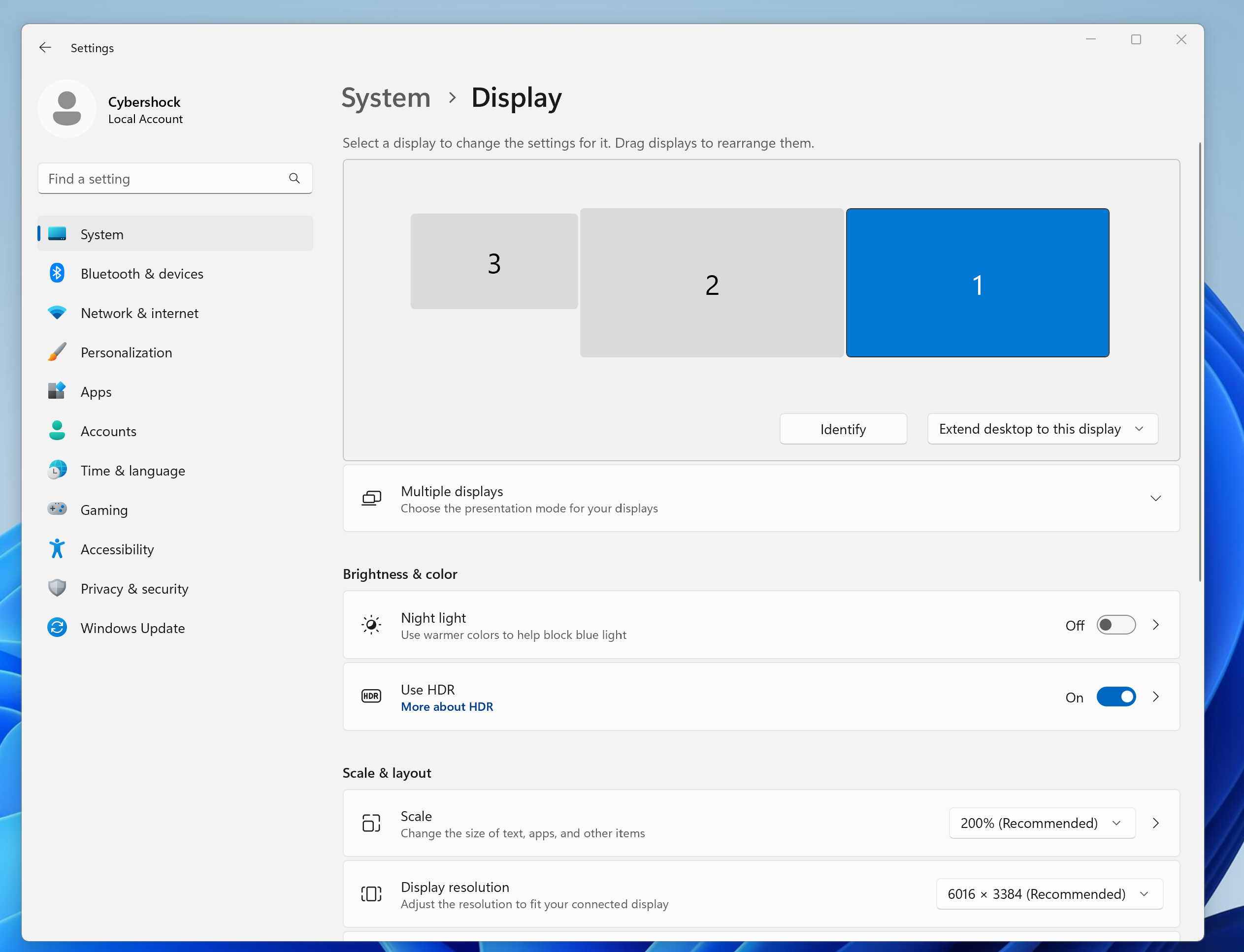Click the Personalization paintbrush icon
Screen dimensions: 1244x952
[57, 352]
